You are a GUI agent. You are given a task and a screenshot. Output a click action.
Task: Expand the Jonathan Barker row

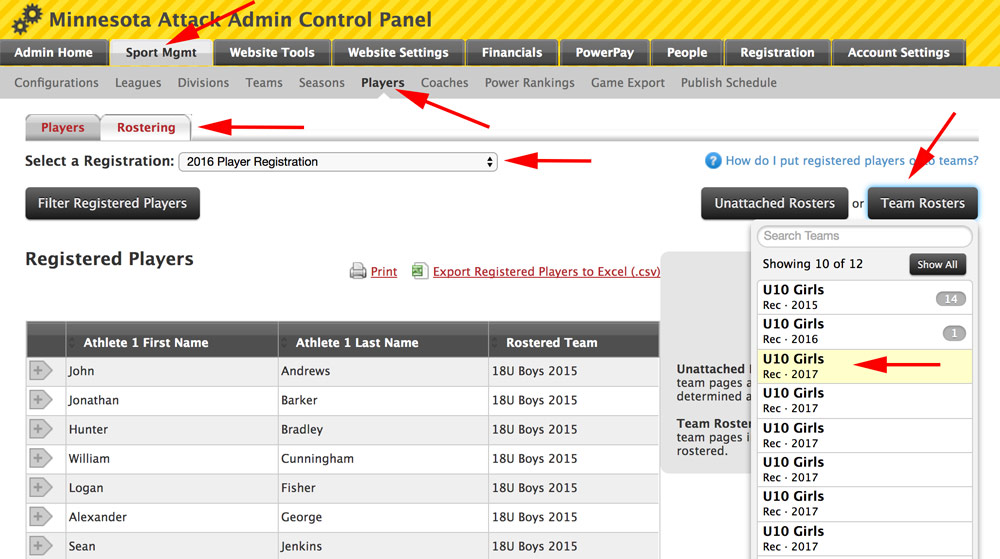(x=40, y=400)
